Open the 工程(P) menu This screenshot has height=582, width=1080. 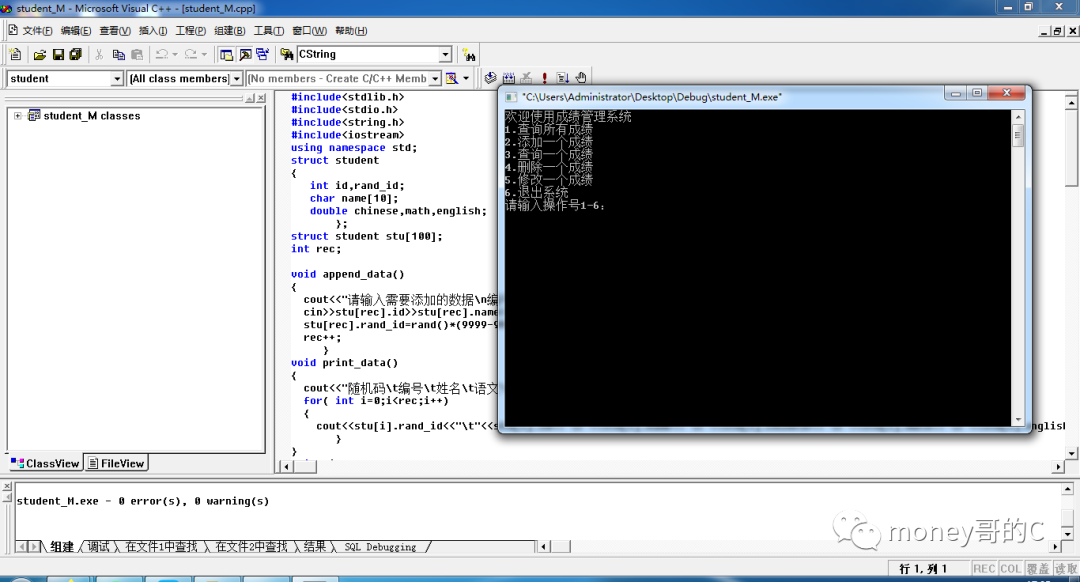click(191, 30)
